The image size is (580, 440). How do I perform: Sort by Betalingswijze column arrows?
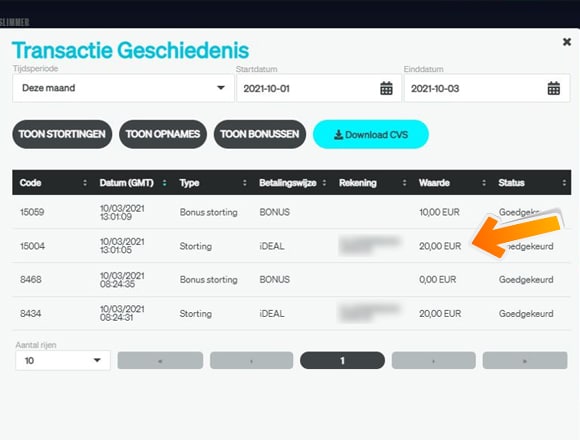click(324, 183)
